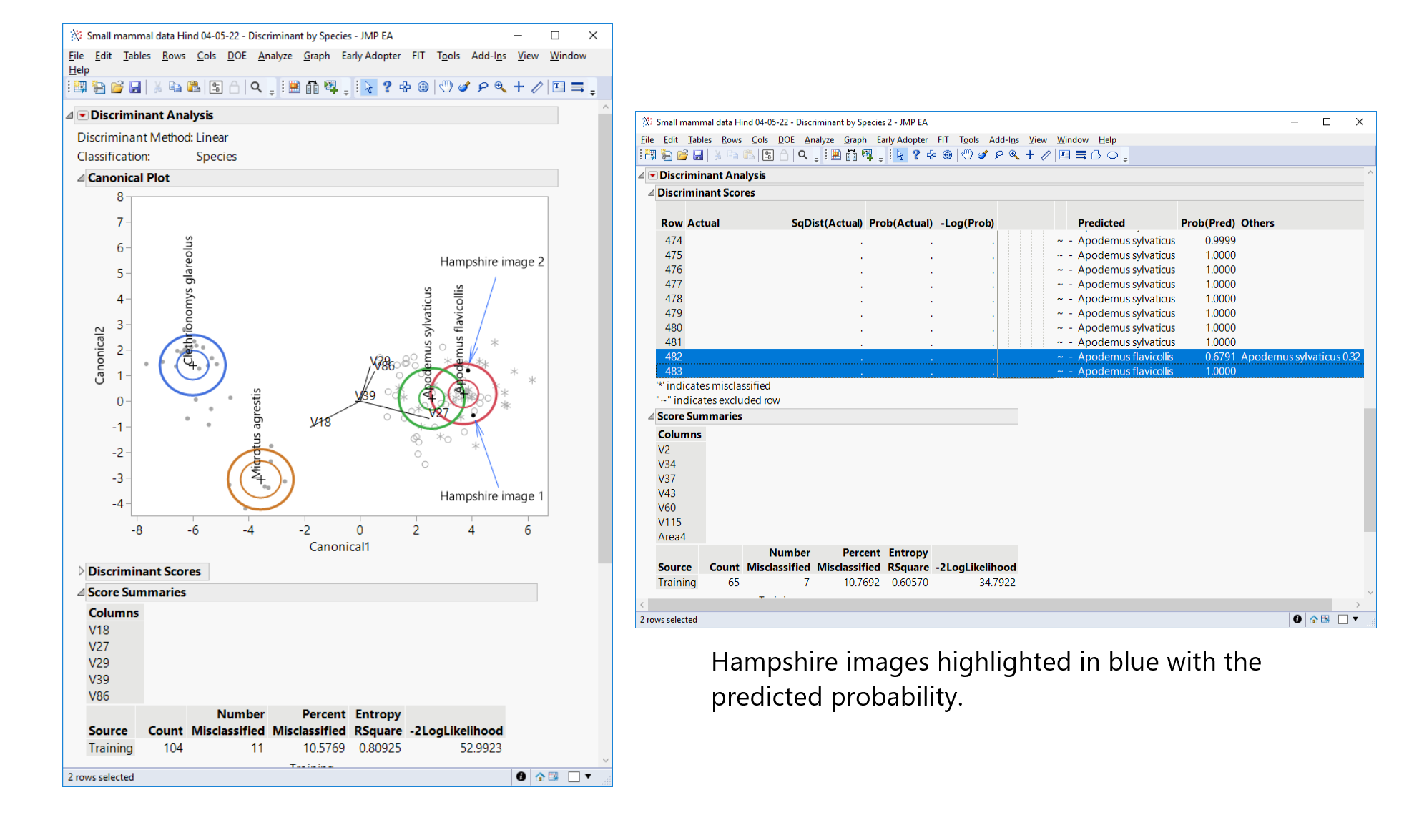Select Arrow cursor tool in left window
This screenshot has width=1404, height=840.
click(x=368, y=87)
